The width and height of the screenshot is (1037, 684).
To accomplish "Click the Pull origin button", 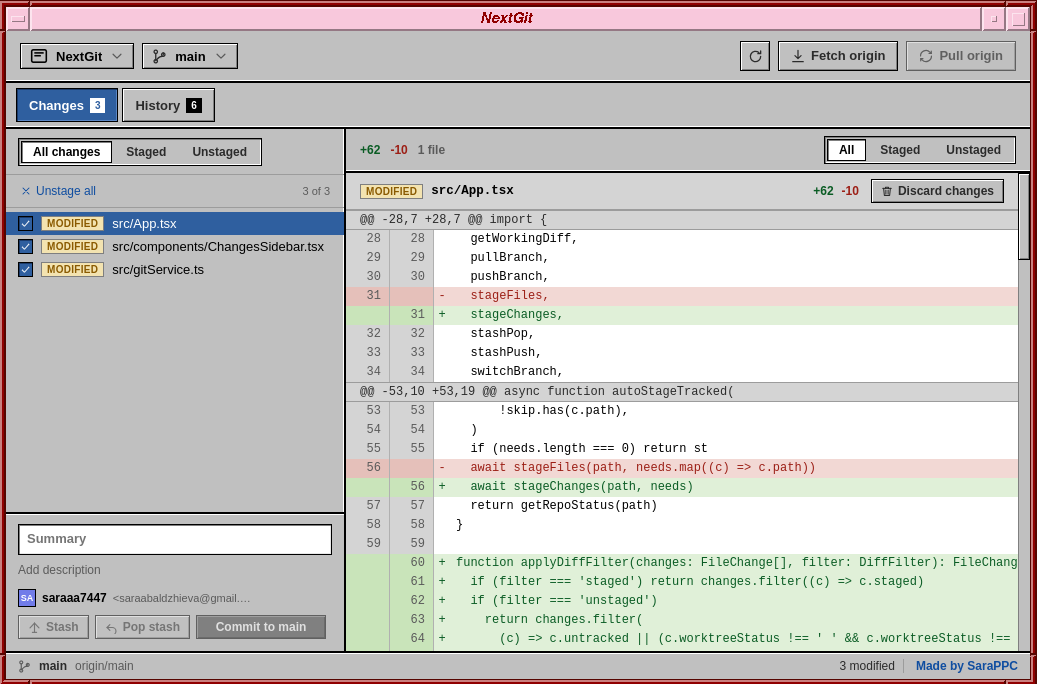I will (961, 56).
